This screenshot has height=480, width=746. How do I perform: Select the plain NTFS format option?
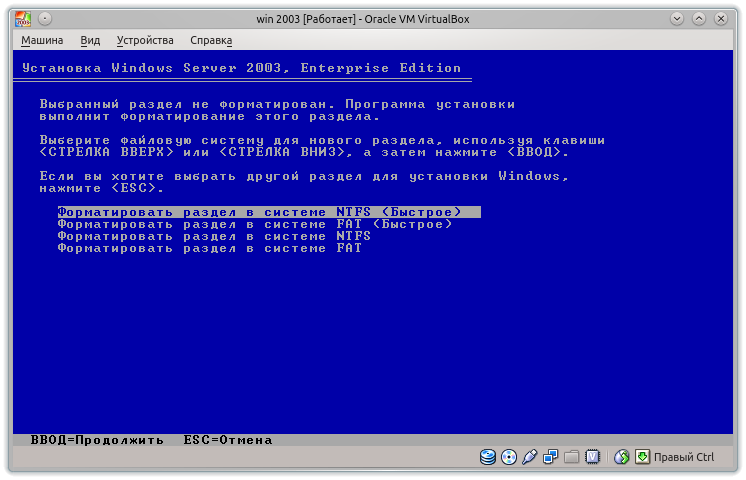tap(214, 236)
